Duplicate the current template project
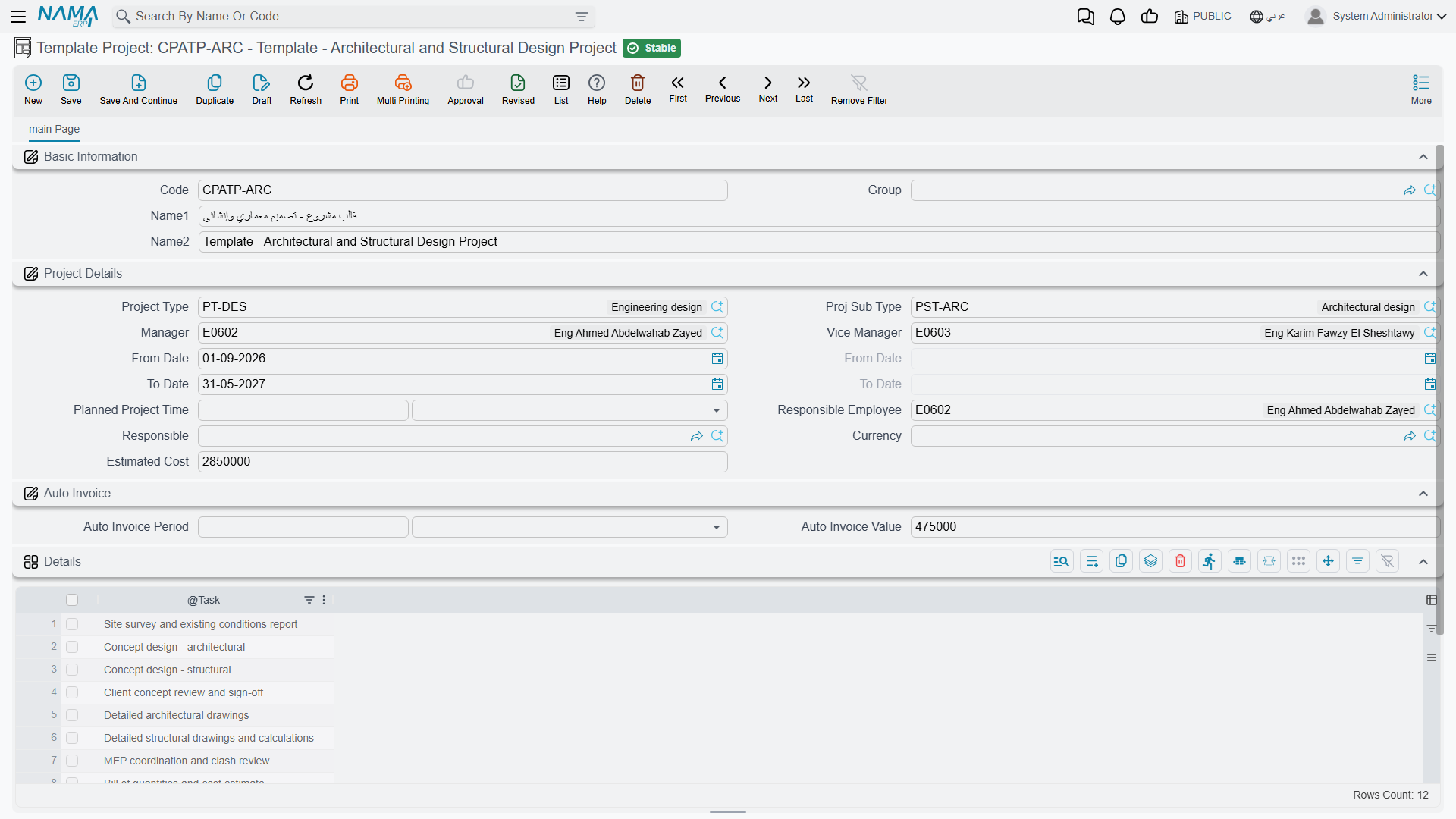Image resolution: width=1456 pixels, height=819 pixels. [215, 89]
